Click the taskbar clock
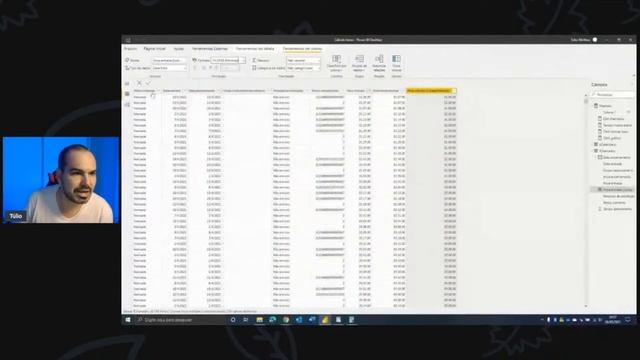Image resolution: width=640 pixels, height=360 pixels. tap(612, 320)
